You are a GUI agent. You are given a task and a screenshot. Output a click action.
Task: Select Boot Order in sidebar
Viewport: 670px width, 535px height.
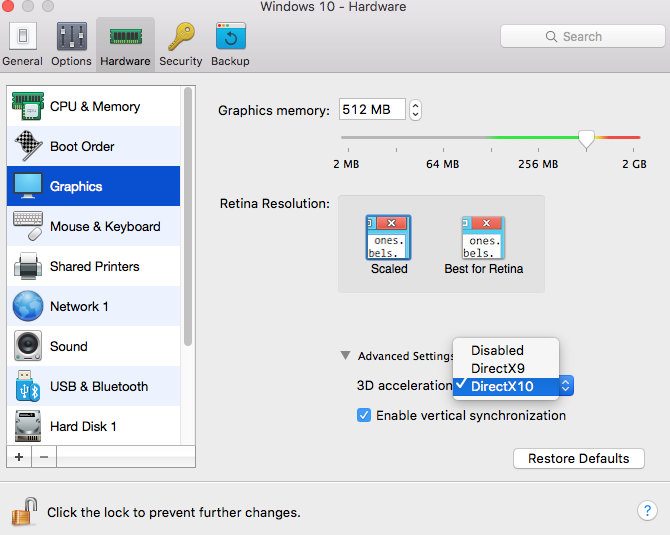point(82,147)
